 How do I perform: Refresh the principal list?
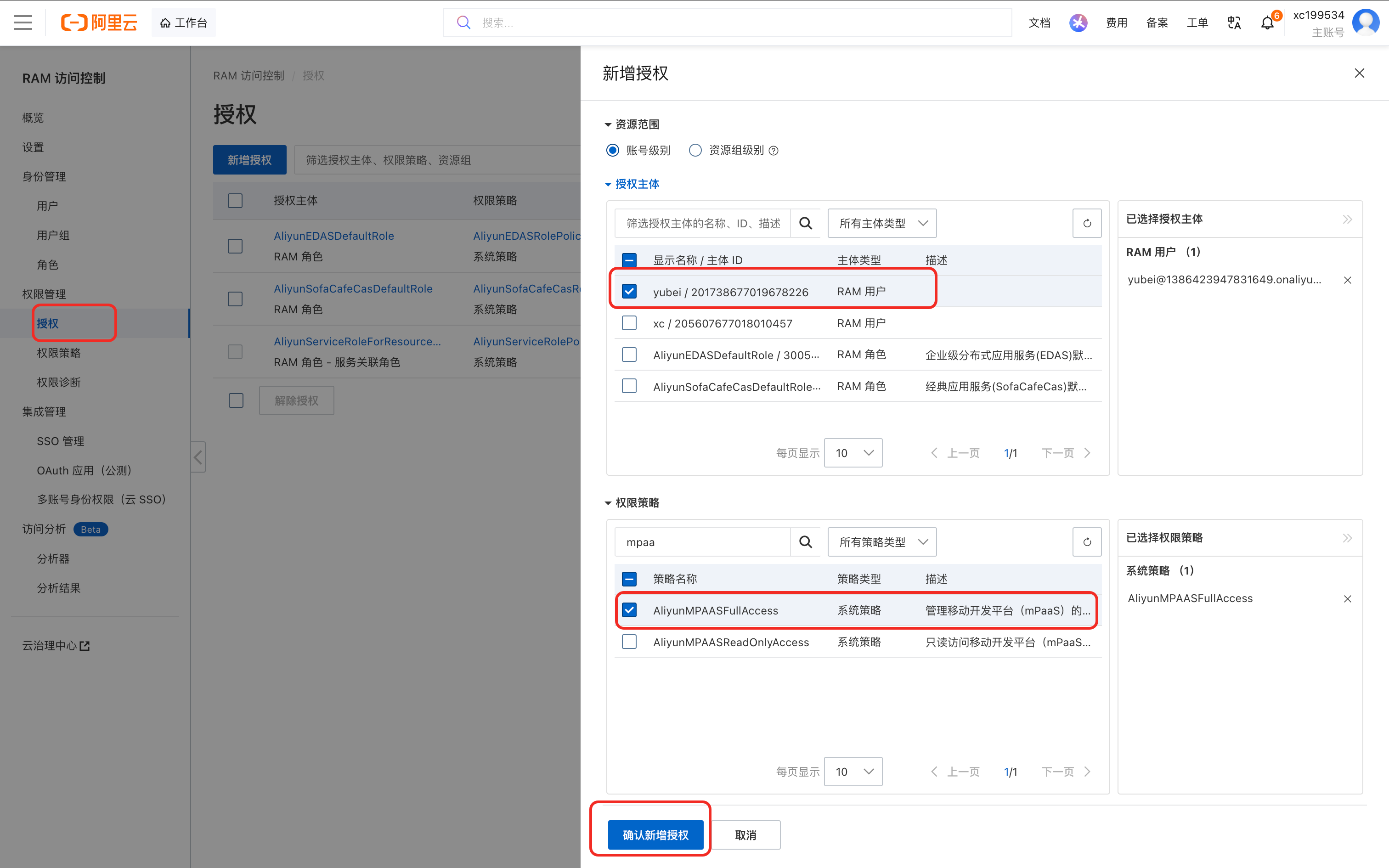pyautogui.click(x=1087, y=223)
